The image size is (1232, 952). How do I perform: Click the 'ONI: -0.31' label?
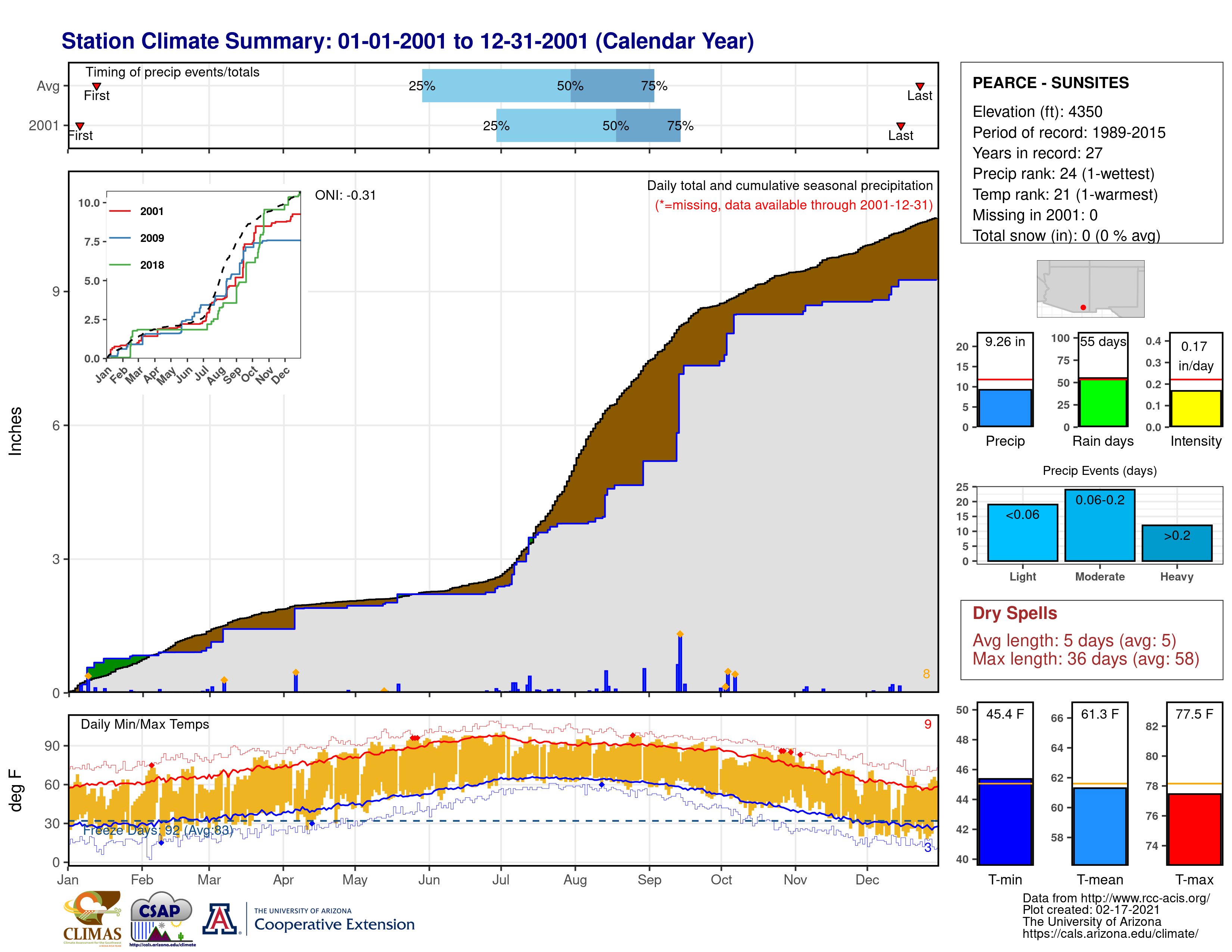(x=345, y=195)
